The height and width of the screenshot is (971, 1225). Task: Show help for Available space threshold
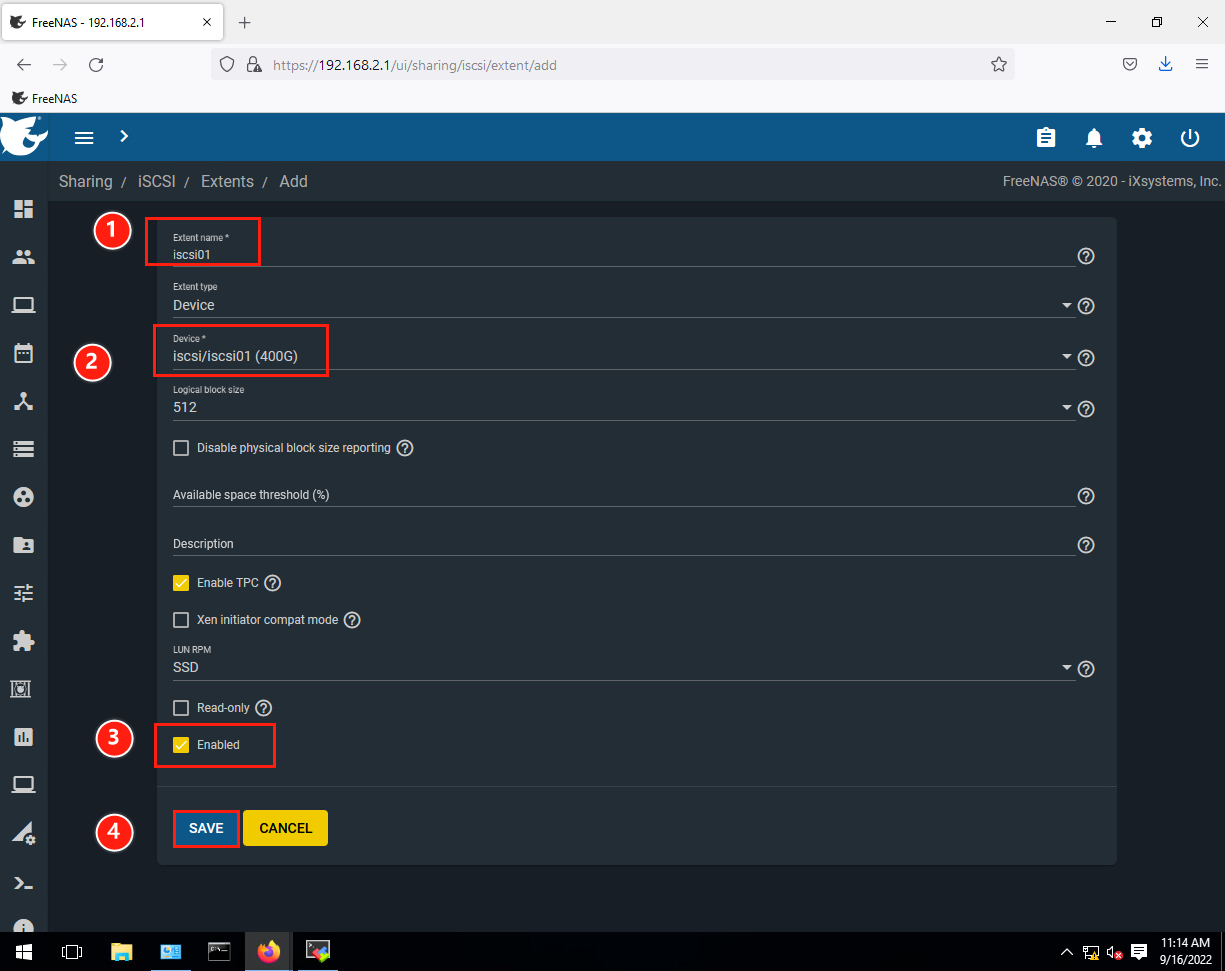[1086, 496]
